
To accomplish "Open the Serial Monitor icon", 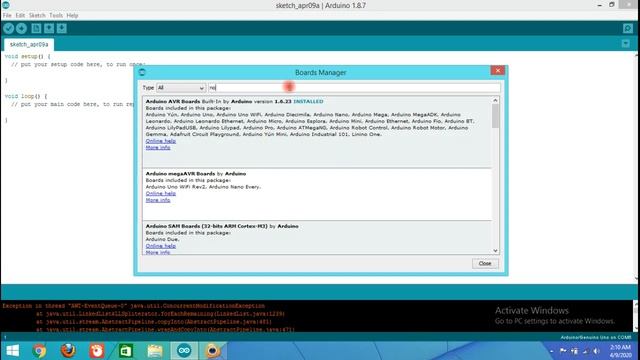I will [x=628, y=28].
